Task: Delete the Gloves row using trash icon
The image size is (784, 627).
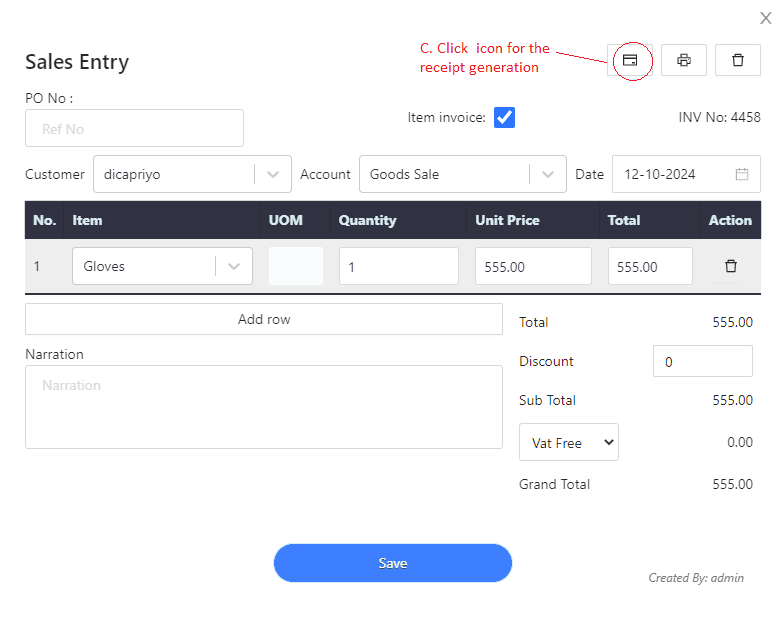Action: click(730, 266)
